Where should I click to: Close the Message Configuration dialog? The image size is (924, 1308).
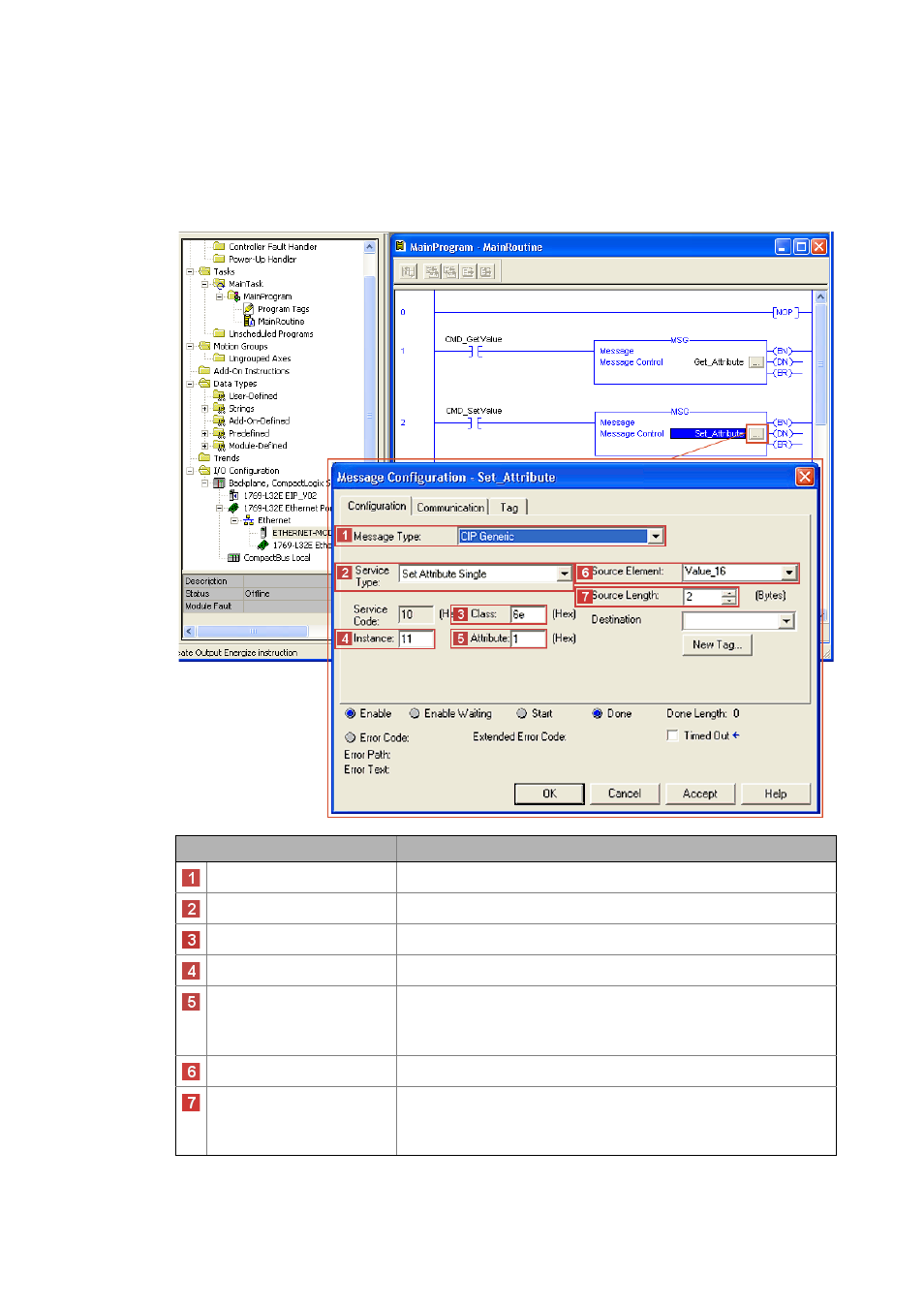pos(804,477)
